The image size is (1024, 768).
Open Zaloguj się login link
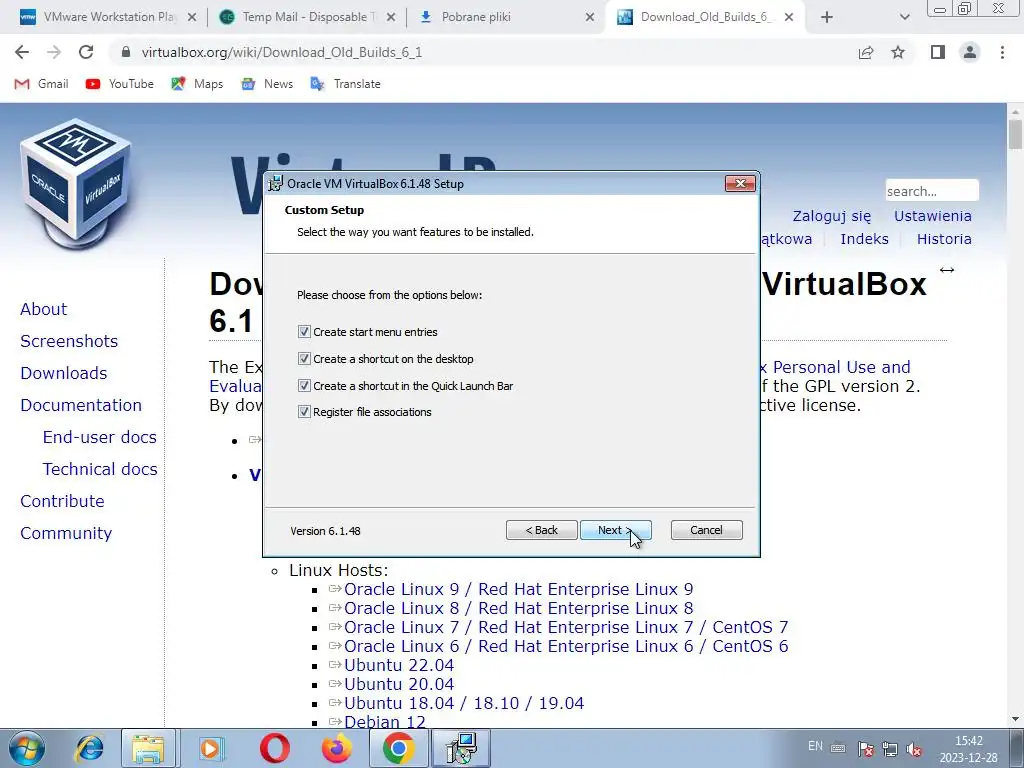pyautogui.click(x=831, y=216)
